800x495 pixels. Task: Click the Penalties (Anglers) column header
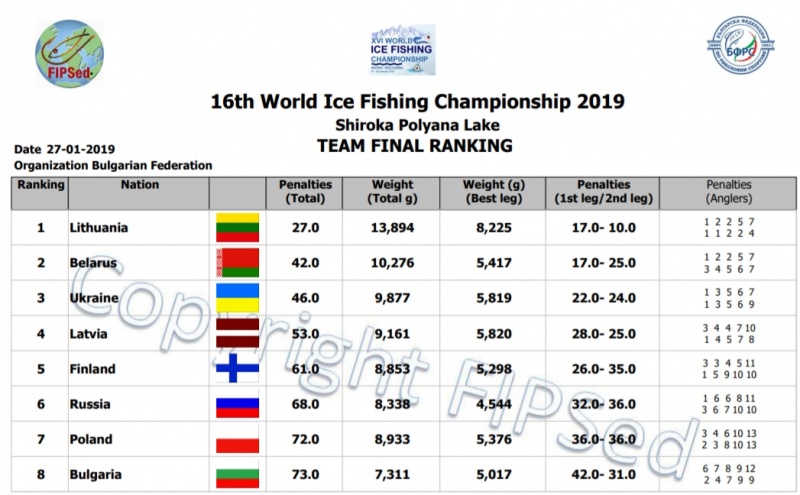tap(728, 192)
